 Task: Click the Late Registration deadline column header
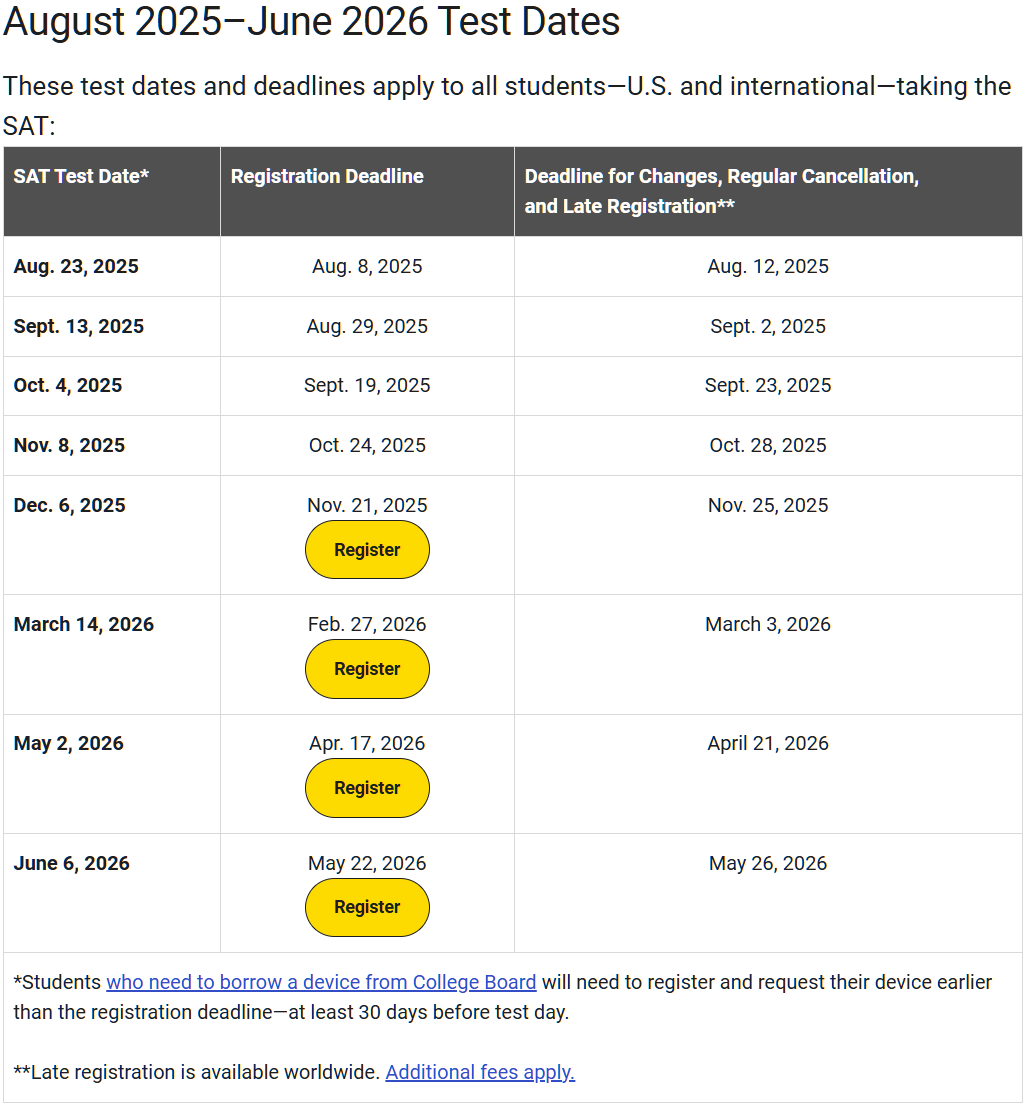(x=721, y=191)
